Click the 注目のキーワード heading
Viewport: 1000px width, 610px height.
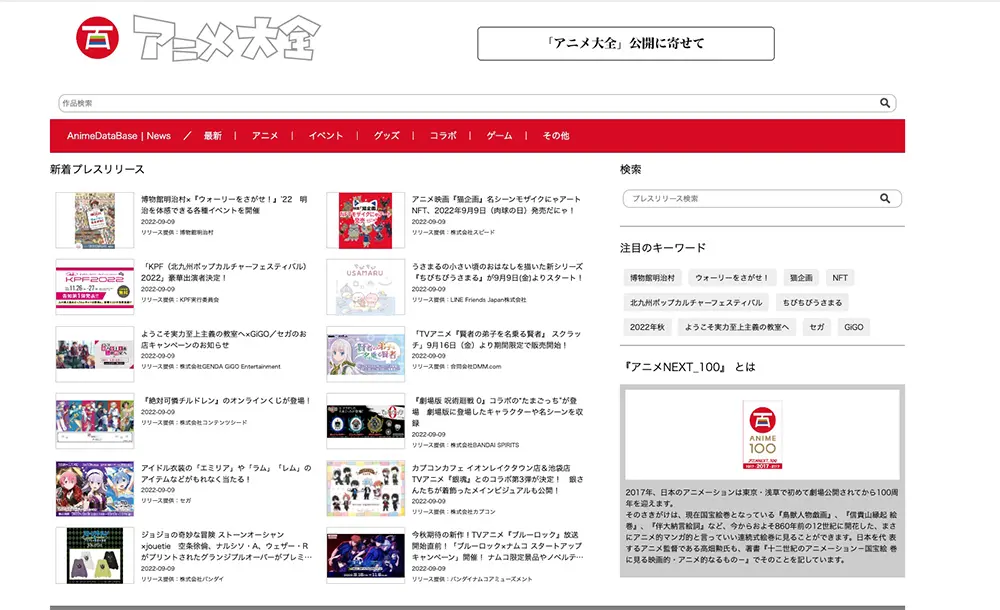(663, 248)
